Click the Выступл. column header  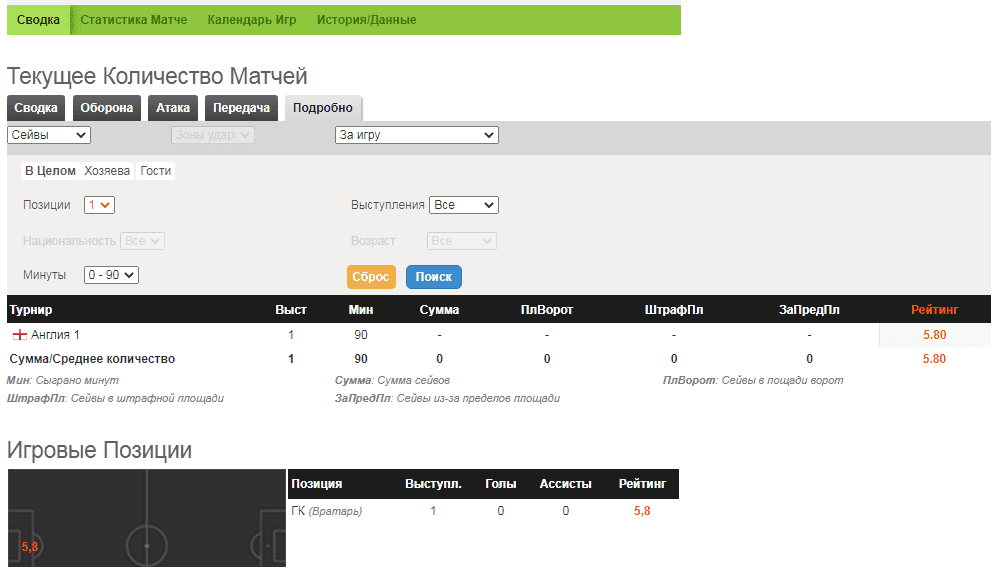[x=433, y=484]
